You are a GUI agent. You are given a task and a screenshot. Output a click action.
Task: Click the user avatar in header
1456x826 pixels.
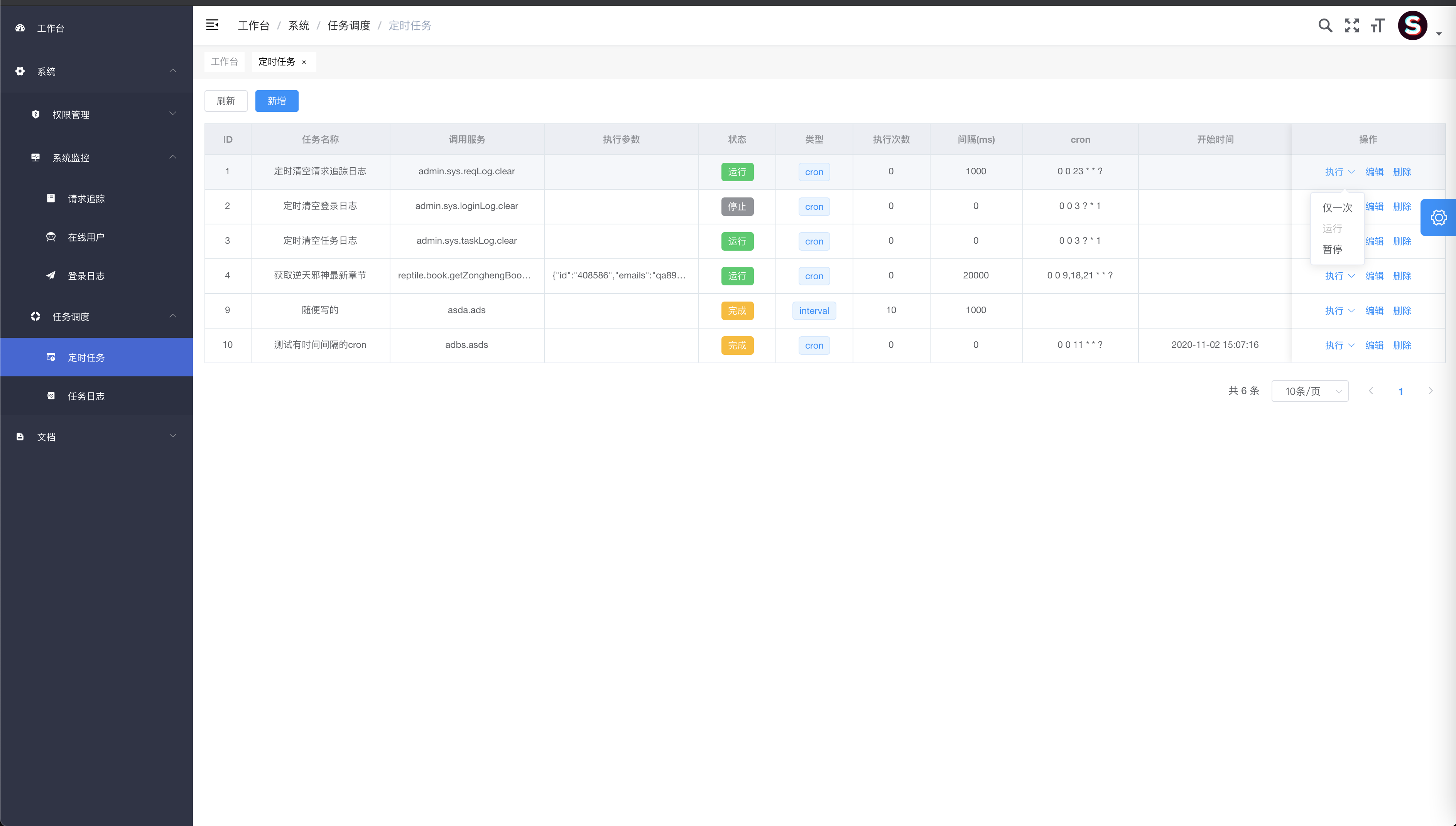[x=1412, y=25]
